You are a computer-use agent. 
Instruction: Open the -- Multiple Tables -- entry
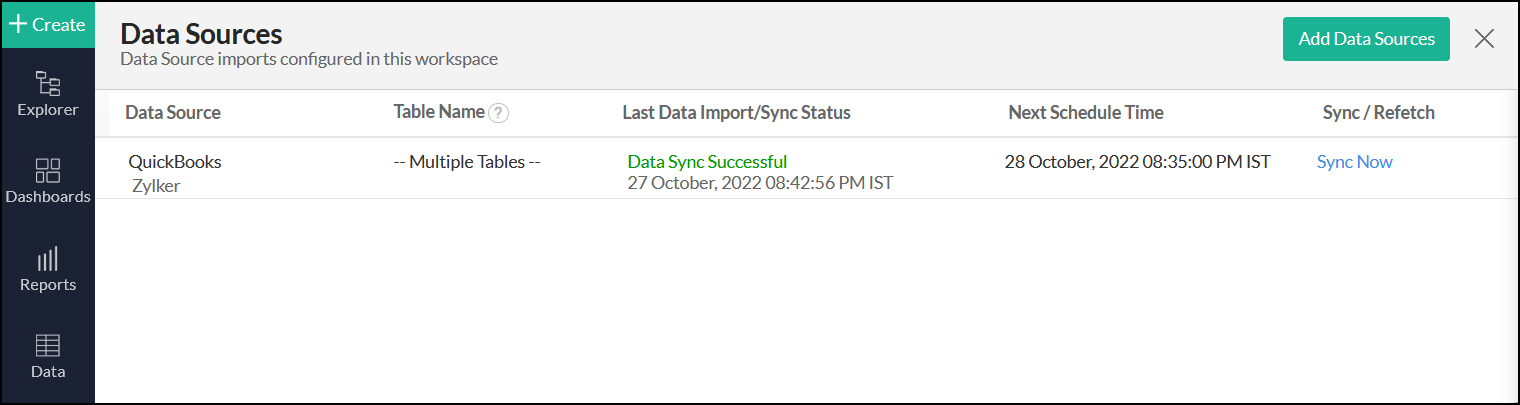[467, 162]
